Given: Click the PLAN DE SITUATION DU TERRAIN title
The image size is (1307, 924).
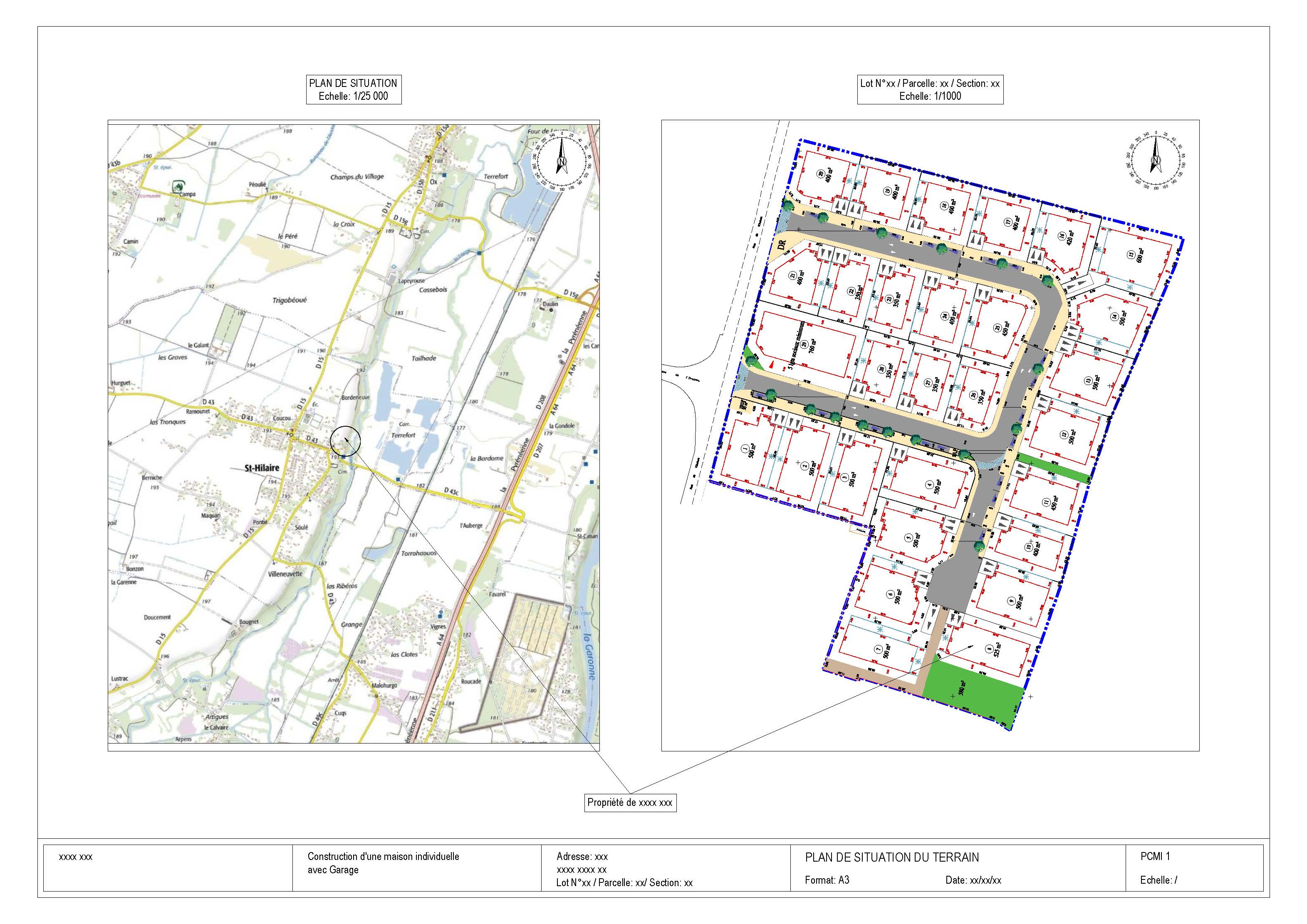Looking at the screenshot, I should click(891, 857).
